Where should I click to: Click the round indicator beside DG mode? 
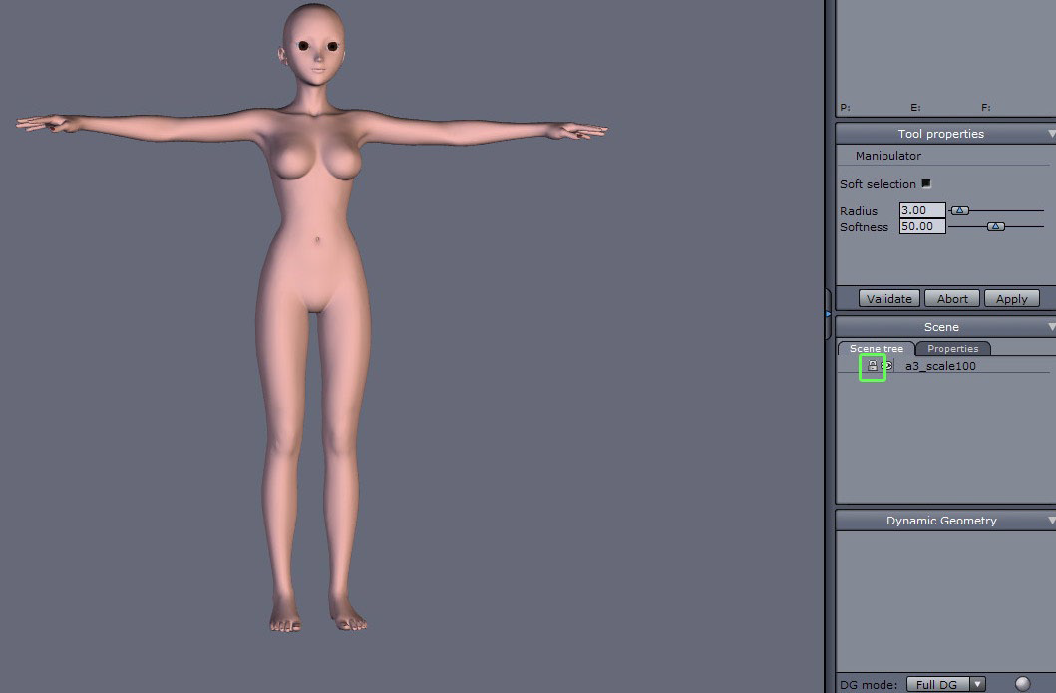click(1022, 684)
